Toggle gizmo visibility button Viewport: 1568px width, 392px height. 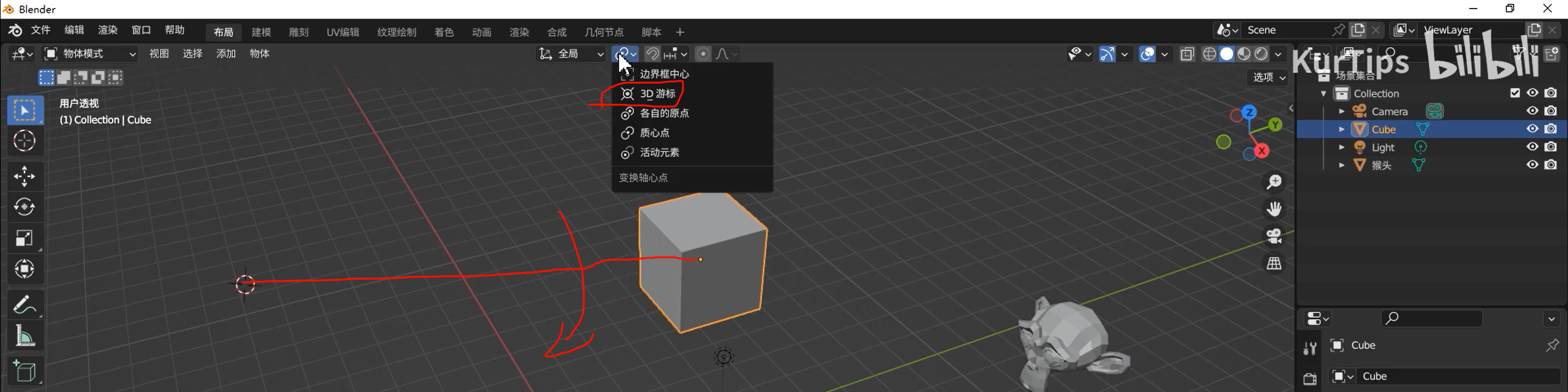[x=1107, y=54]
